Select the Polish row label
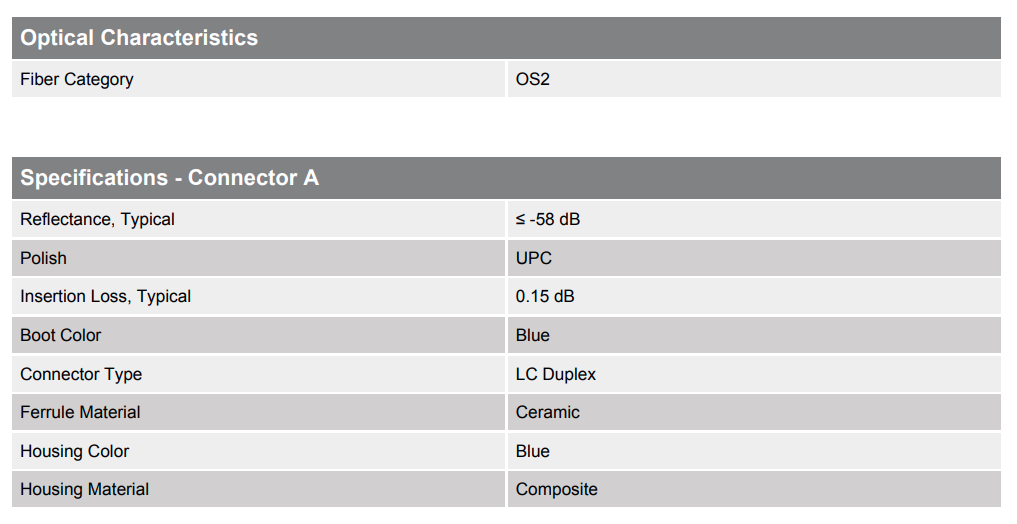Image resolution: width=1017 pixels, height=524 pixels. pyautogui.click(x=43, y=258)
